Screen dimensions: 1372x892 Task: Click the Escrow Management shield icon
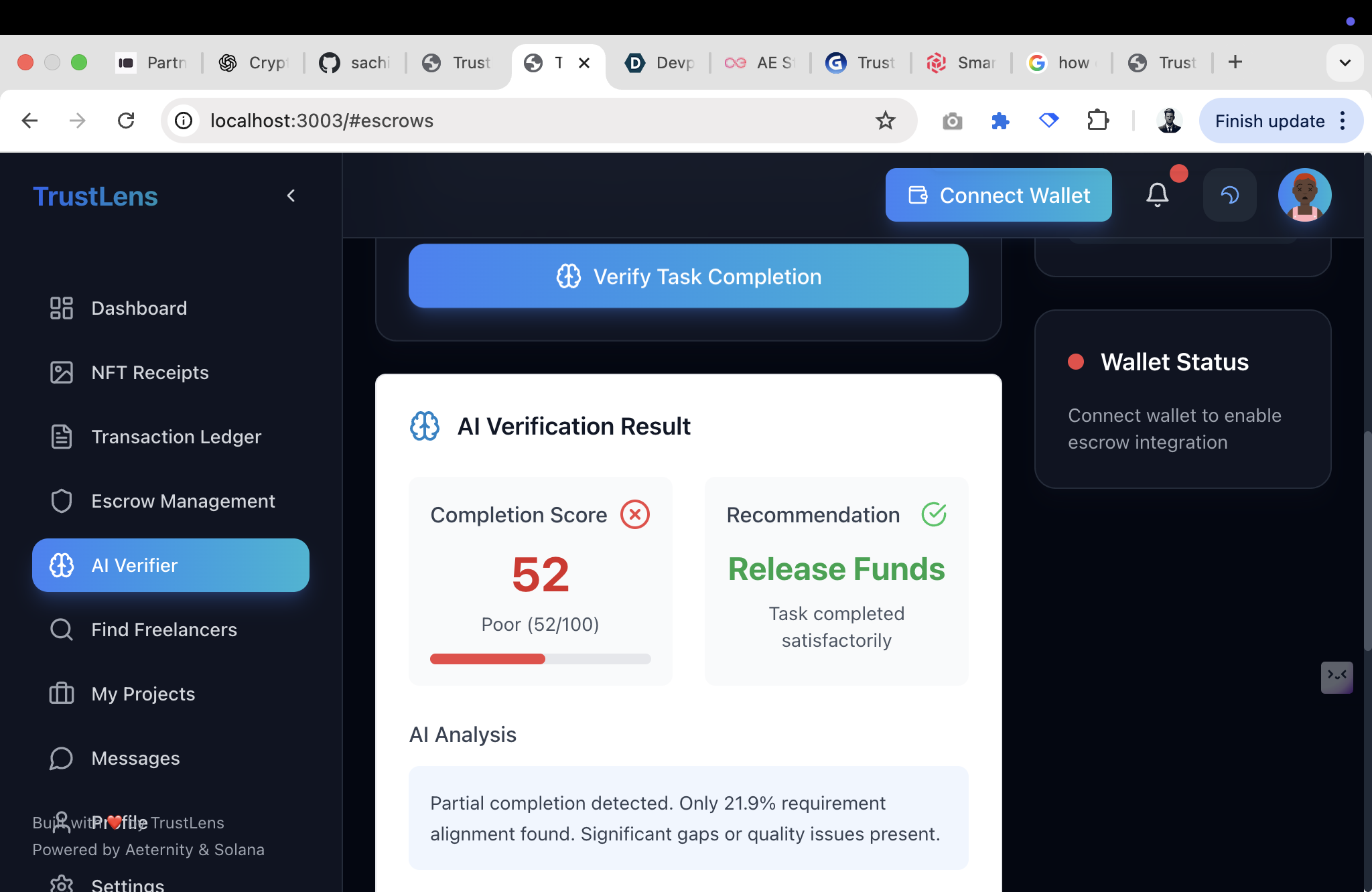(62, 501)
